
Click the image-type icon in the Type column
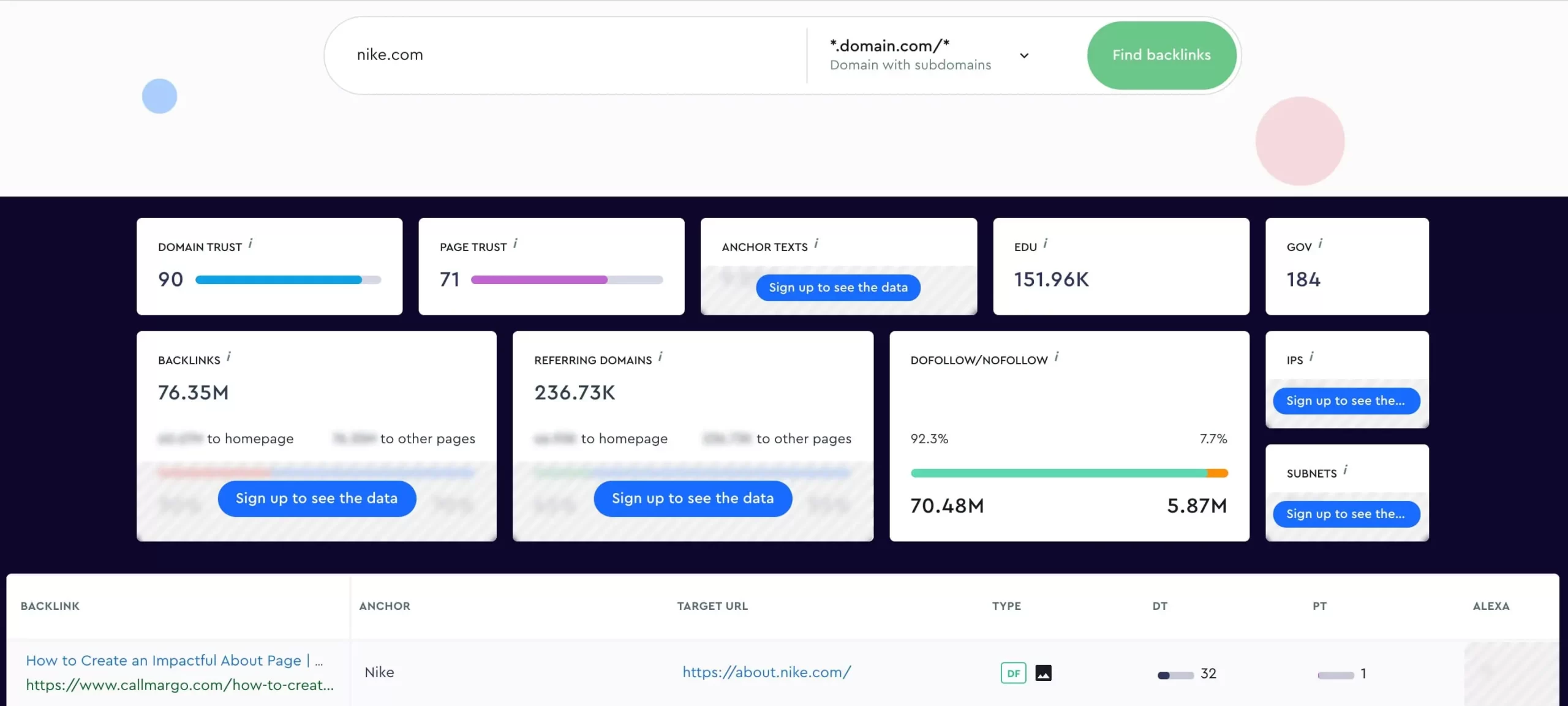1043,673
